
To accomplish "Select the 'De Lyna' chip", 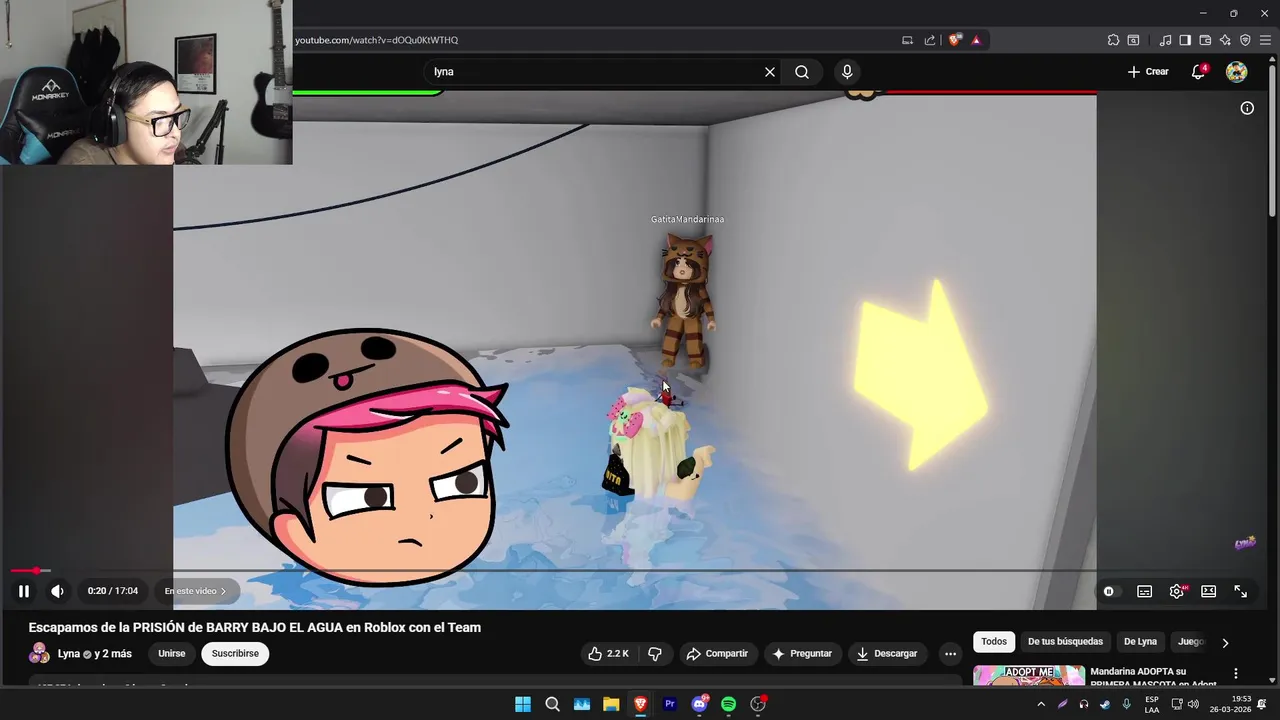I will point(1140,641).
